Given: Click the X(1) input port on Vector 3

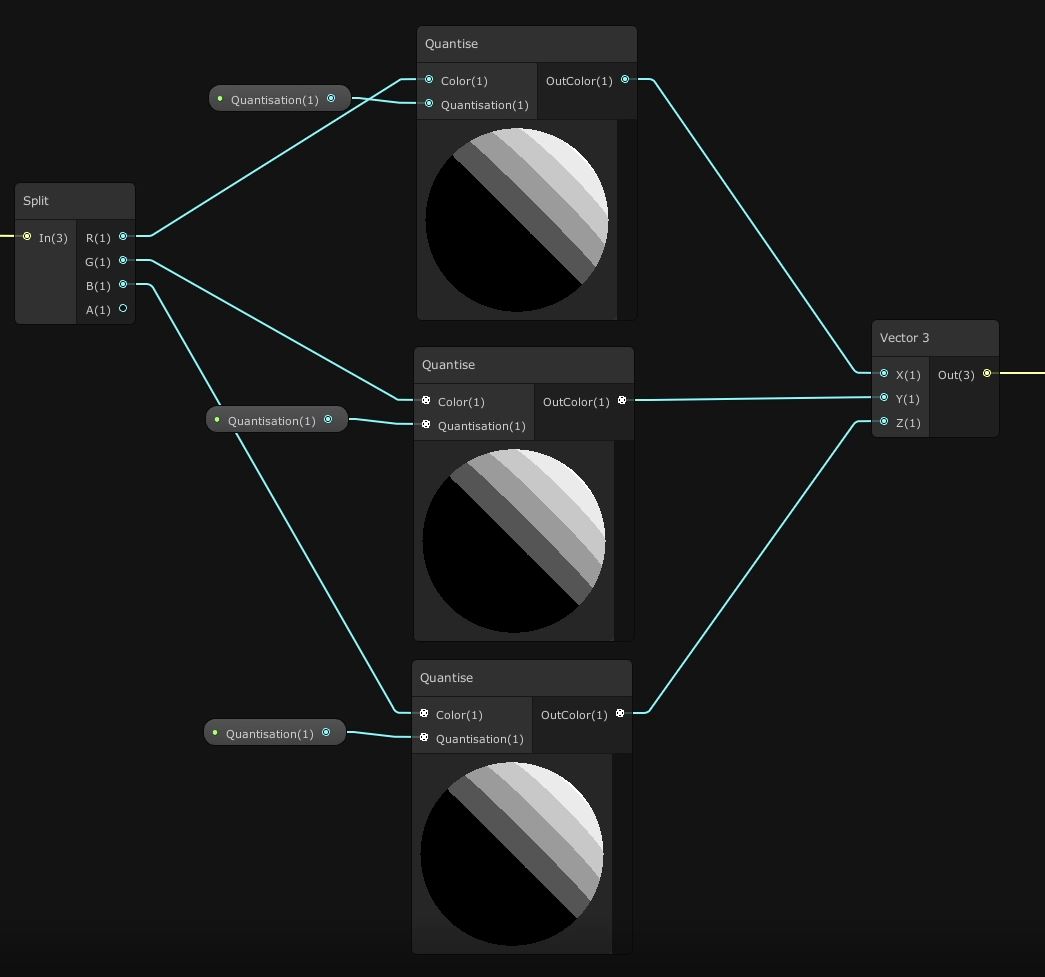Looking at the screenshot, I should click(884, 374).
